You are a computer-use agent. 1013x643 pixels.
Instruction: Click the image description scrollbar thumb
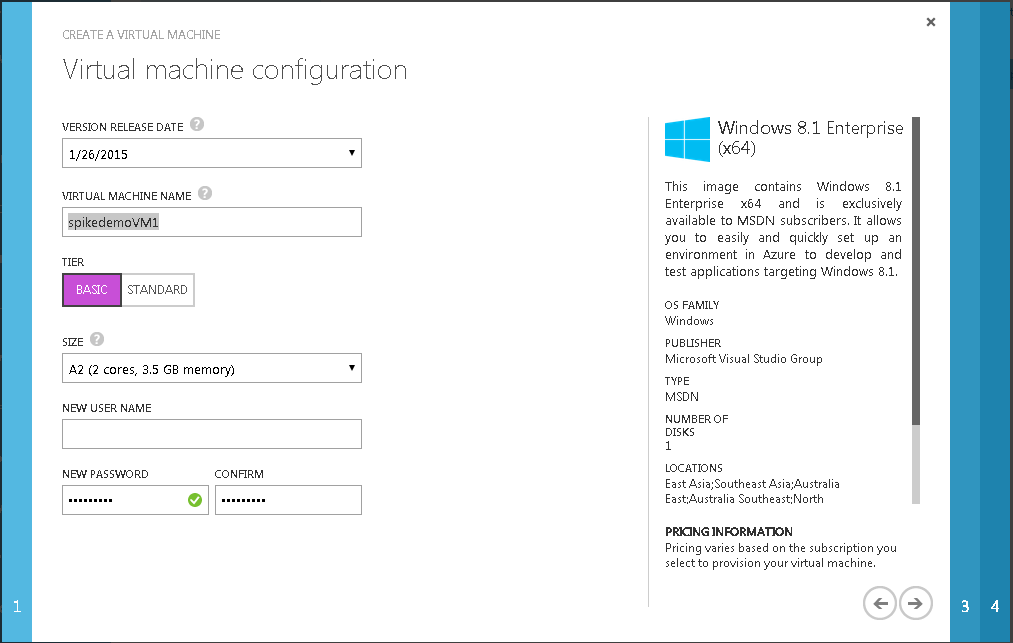coord(915,271)
